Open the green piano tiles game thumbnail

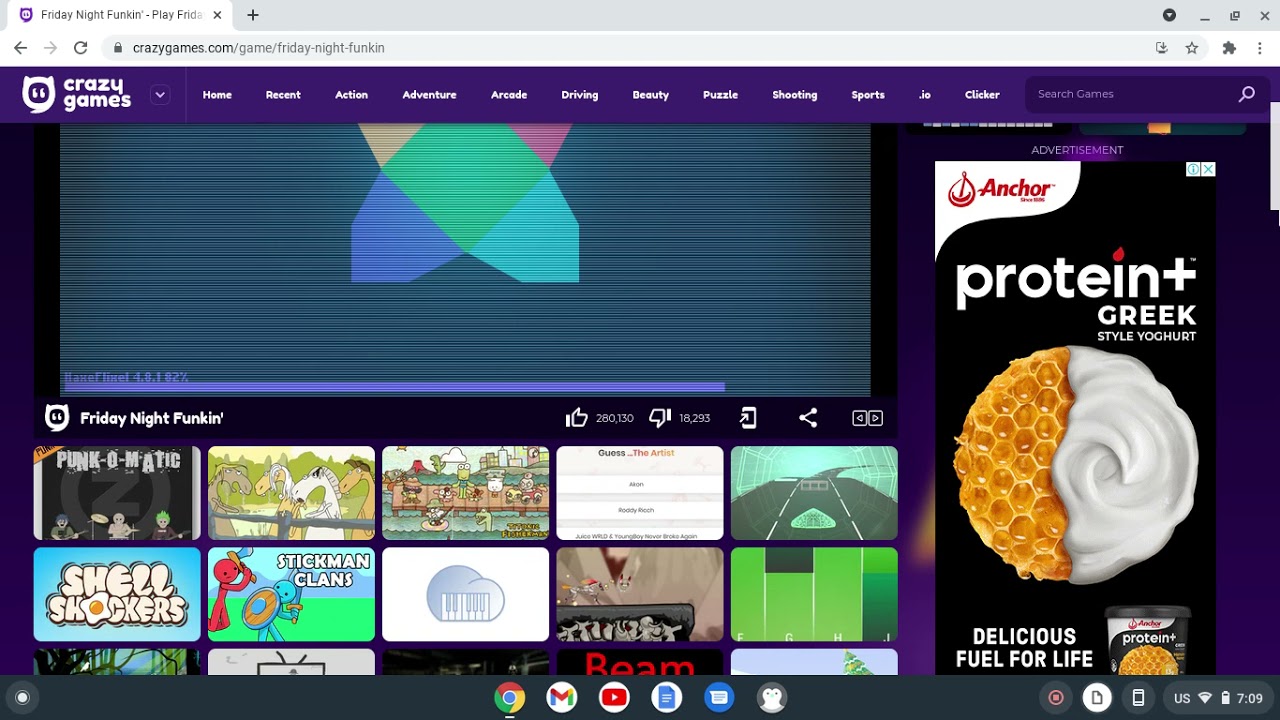click(814, 594)
